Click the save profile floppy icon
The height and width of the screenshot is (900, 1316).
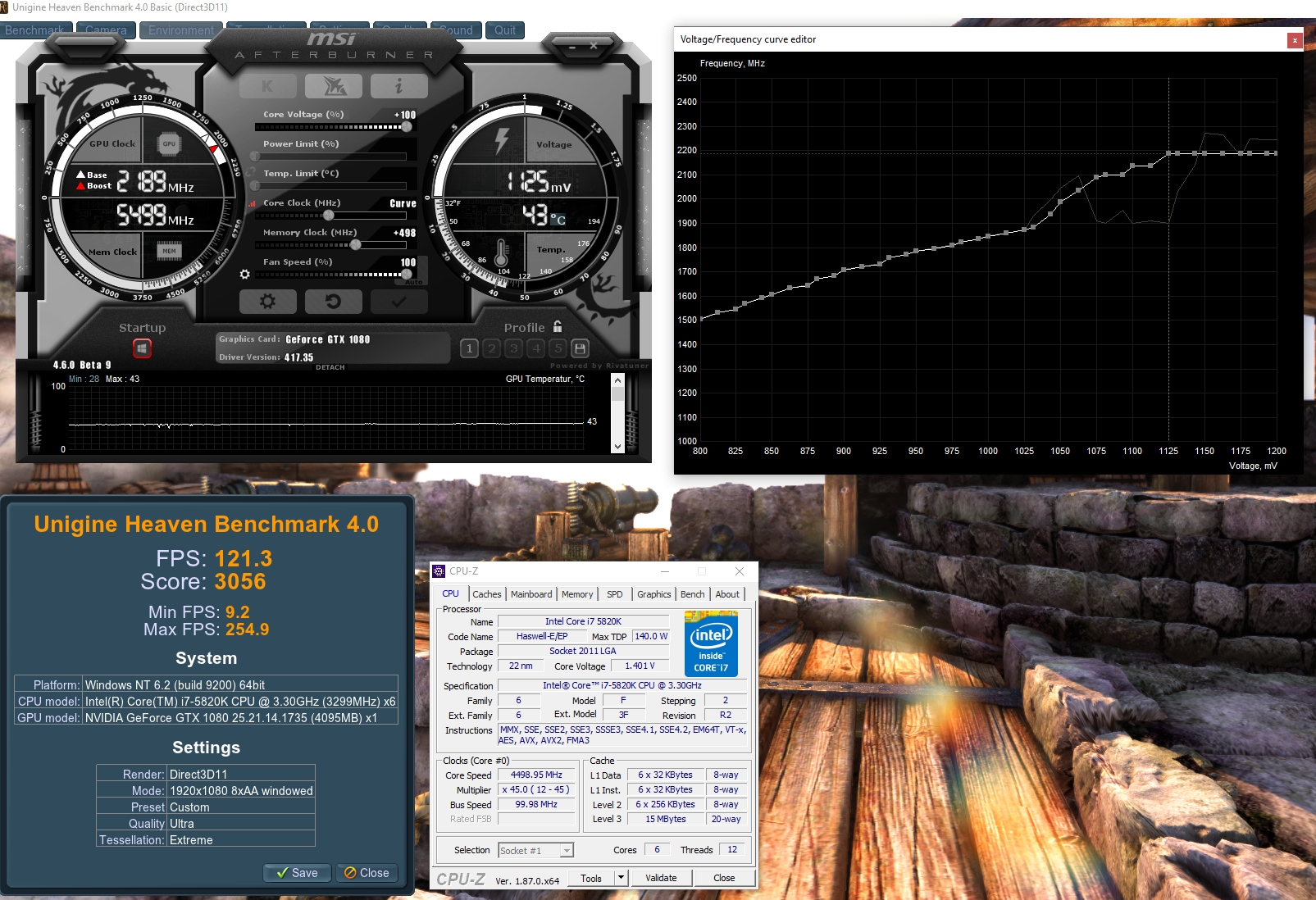pyautogui.click(x=580, y=348)
